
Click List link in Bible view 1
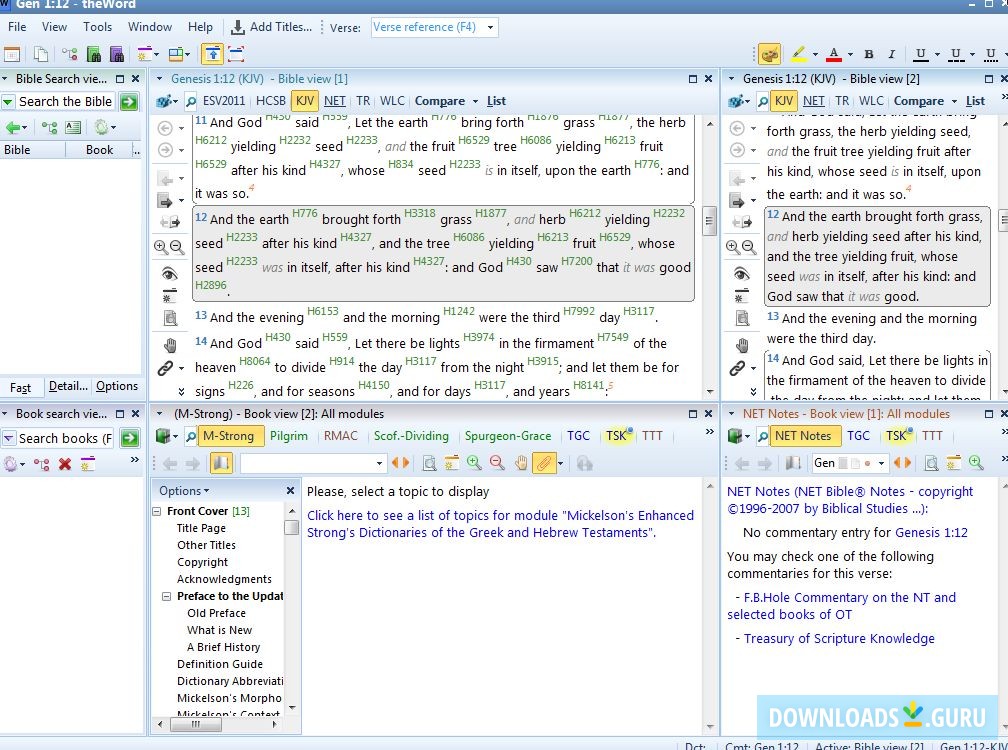(496, 101)
